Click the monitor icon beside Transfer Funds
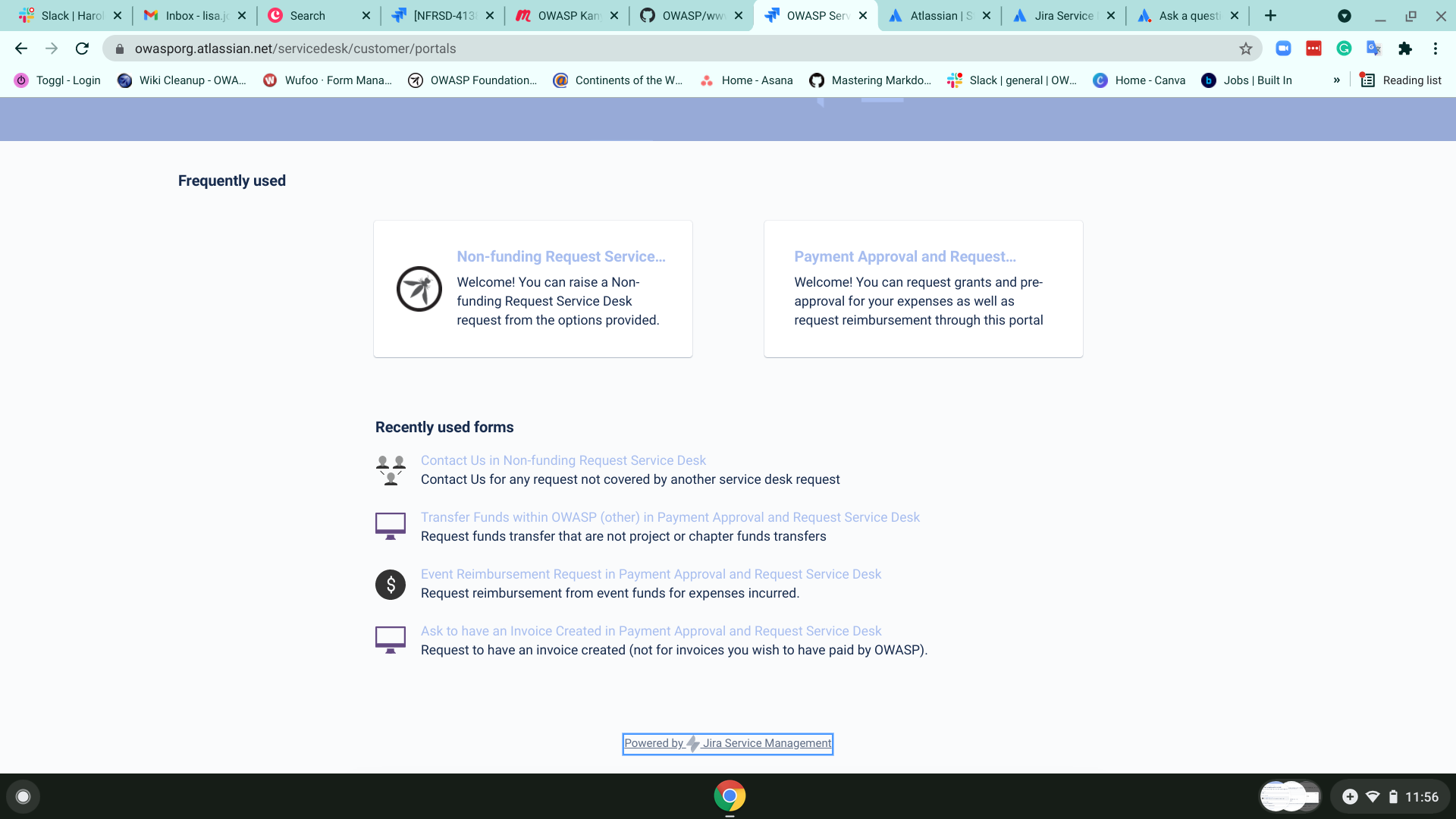This screenshot has height=819, width=1456. pyautogui.click(x=391, y=526)
